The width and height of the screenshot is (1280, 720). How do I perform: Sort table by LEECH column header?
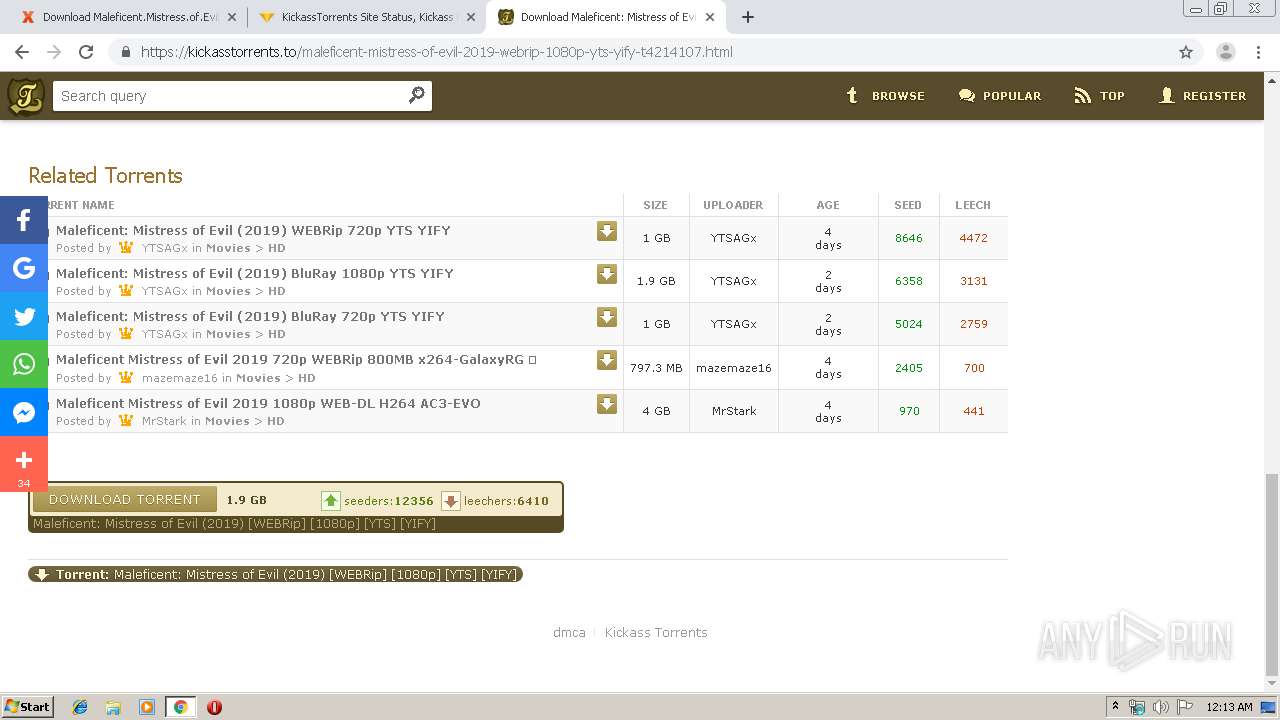click(x=973, y=205)
